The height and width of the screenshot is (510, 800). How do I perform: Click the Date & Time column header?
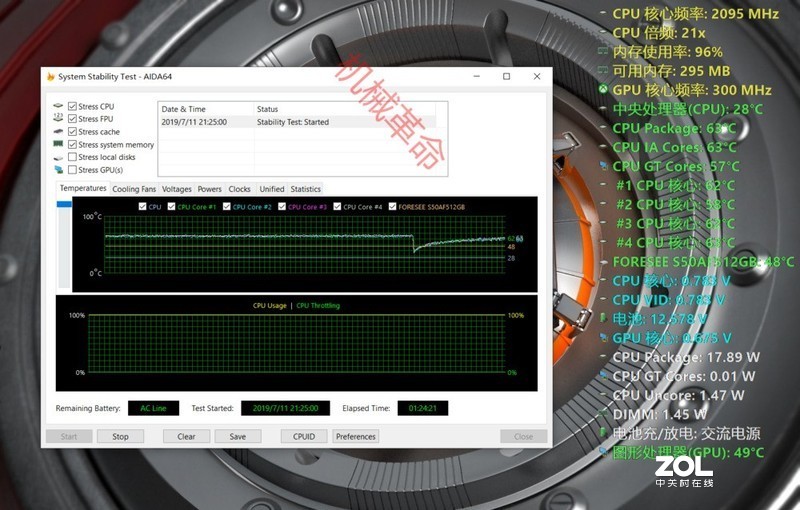coord(206,109)
